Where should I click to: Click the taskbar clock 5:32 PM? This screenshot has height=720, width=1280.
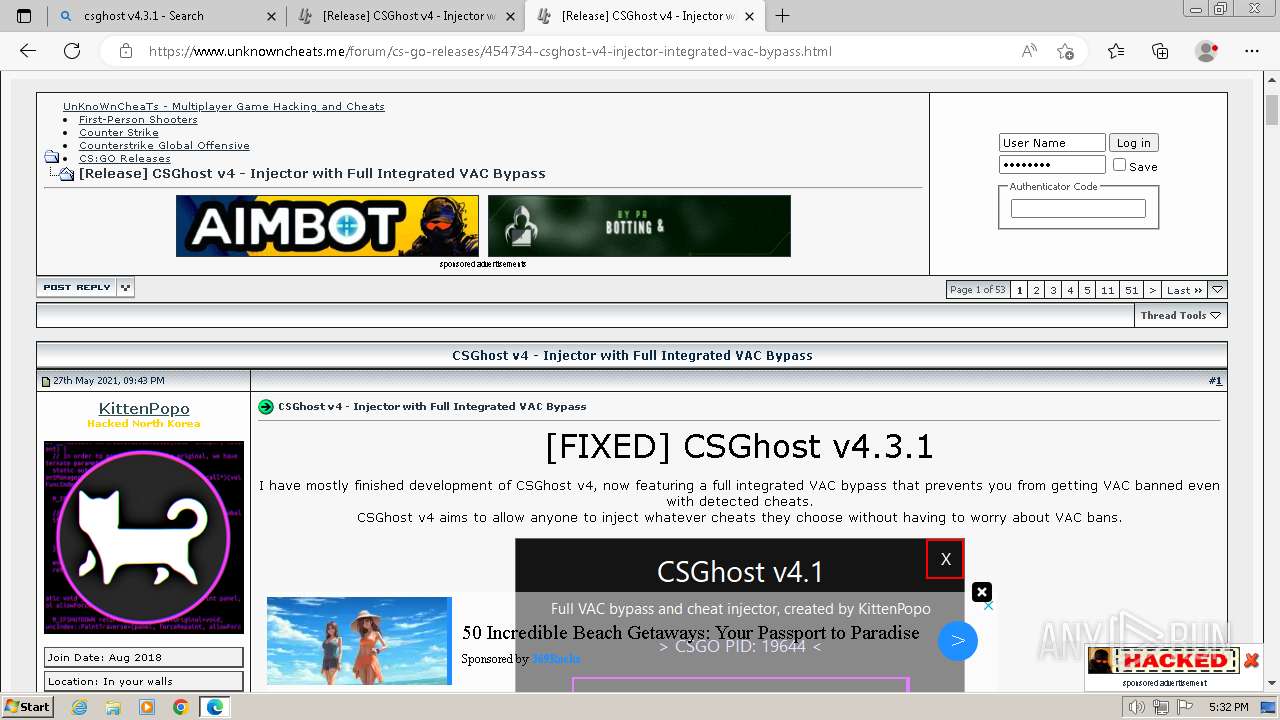[x=1228, y=707]
